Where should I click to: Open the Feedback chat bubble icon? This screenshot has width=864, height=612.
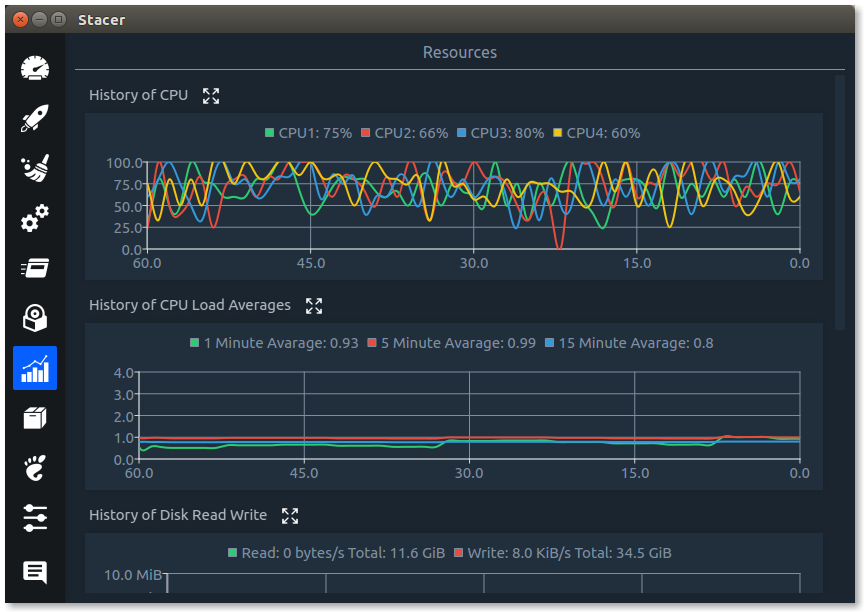point(35,572)
